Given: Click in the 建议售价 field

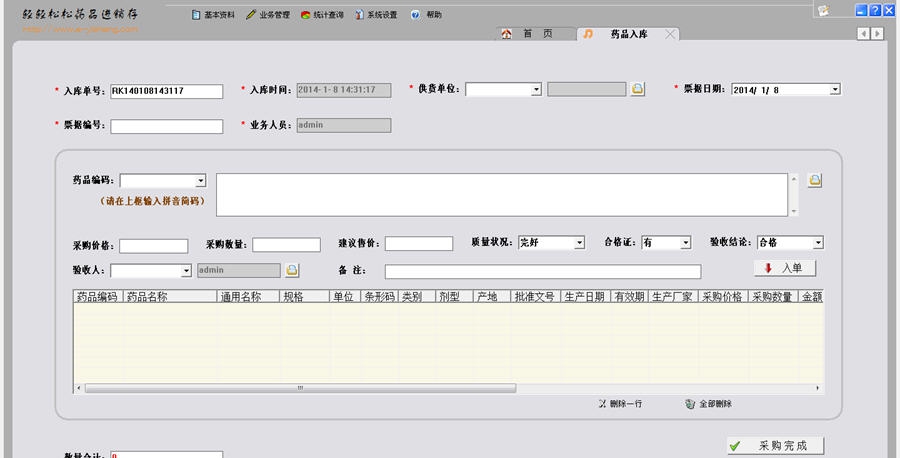Looking at the screenshot, I should (x=419, y=243).
